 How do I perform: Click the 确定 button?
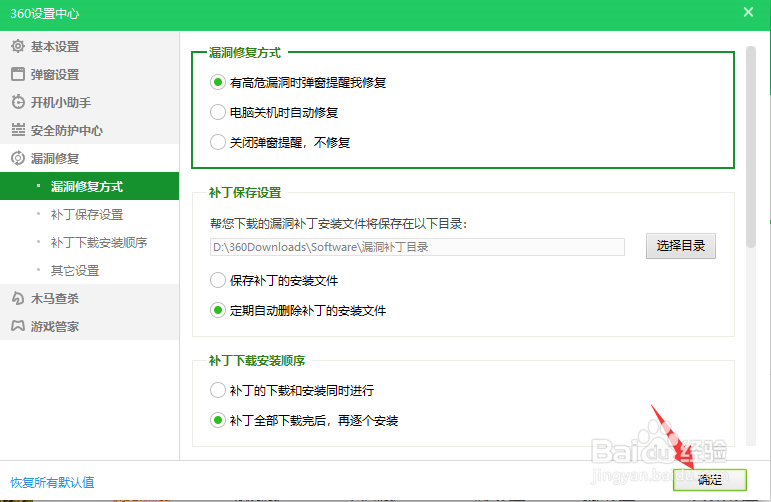(x=710, y=479)
